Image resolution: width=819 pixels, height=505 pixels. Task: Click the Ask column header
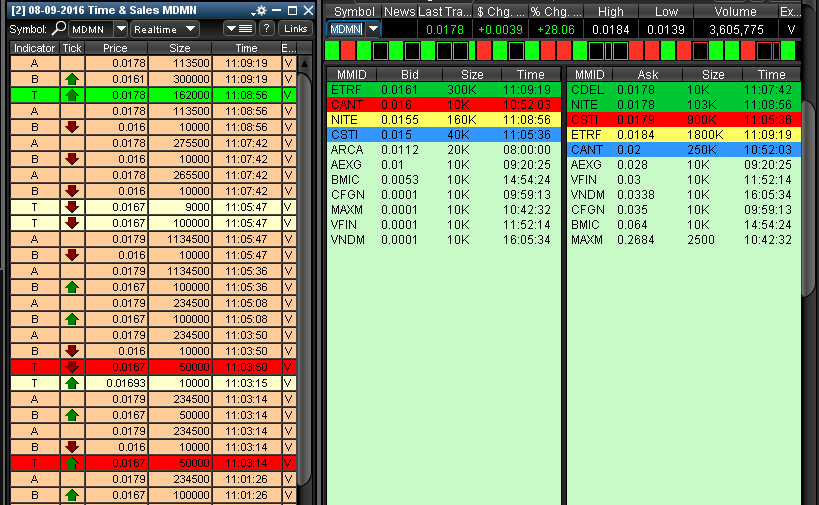[649, 75]
